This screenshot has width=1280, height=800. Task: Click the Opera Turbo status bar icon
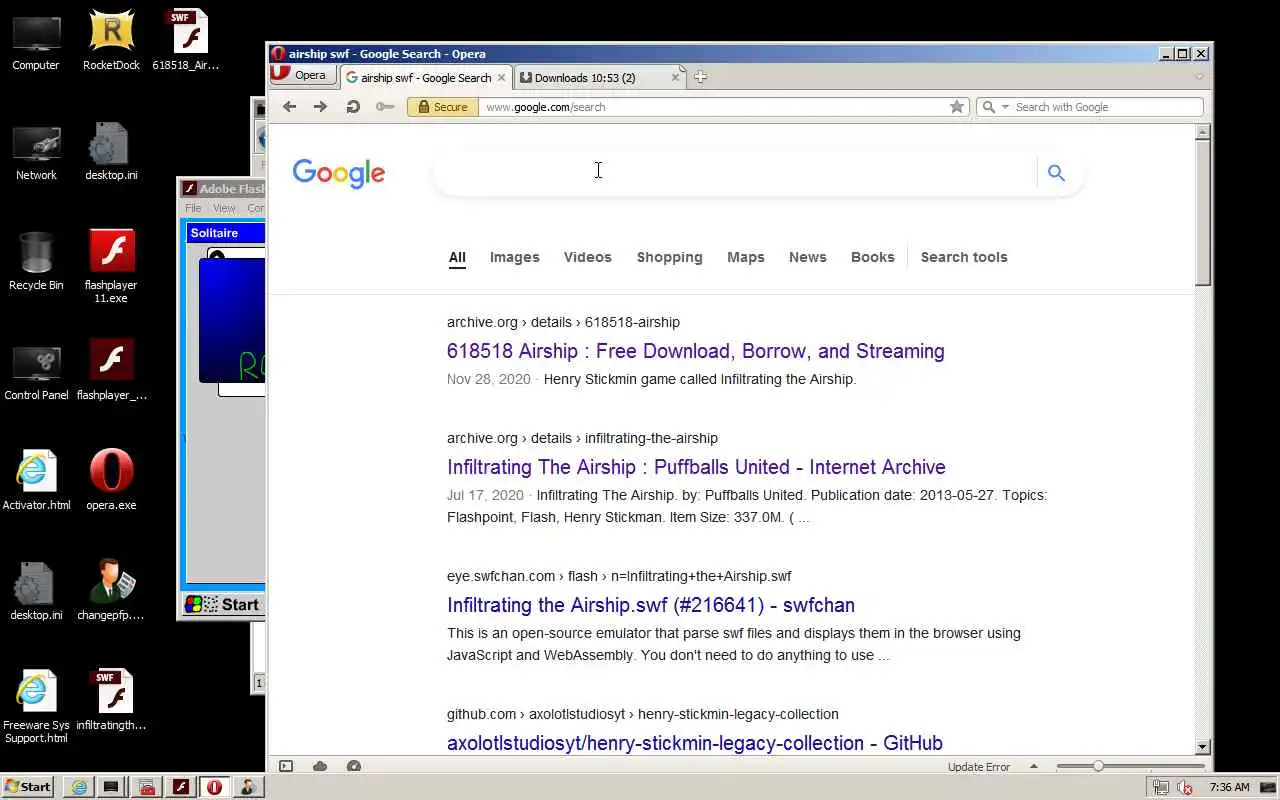point(354,766)
